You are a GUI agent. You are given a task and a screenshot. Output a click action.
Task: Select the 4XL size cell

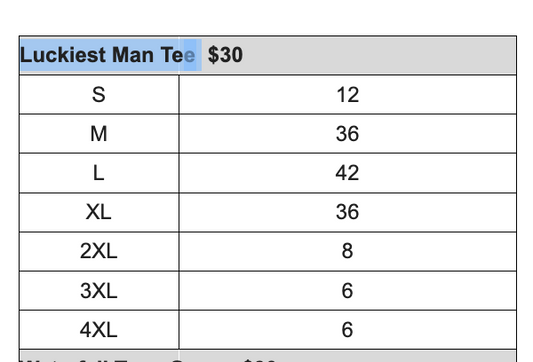click(99, 330)
